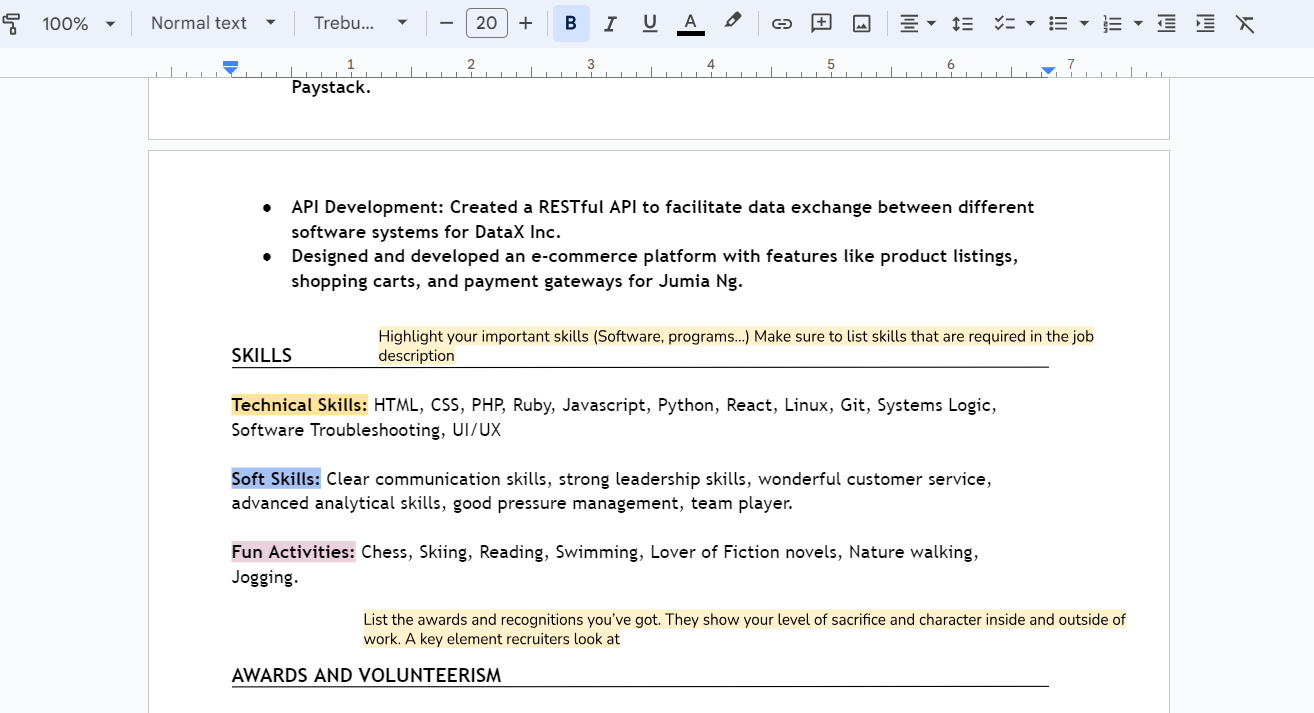Click the word 'Jogging.'
The width and height of the screenshot is (1314, 713).
coord(265,577)
